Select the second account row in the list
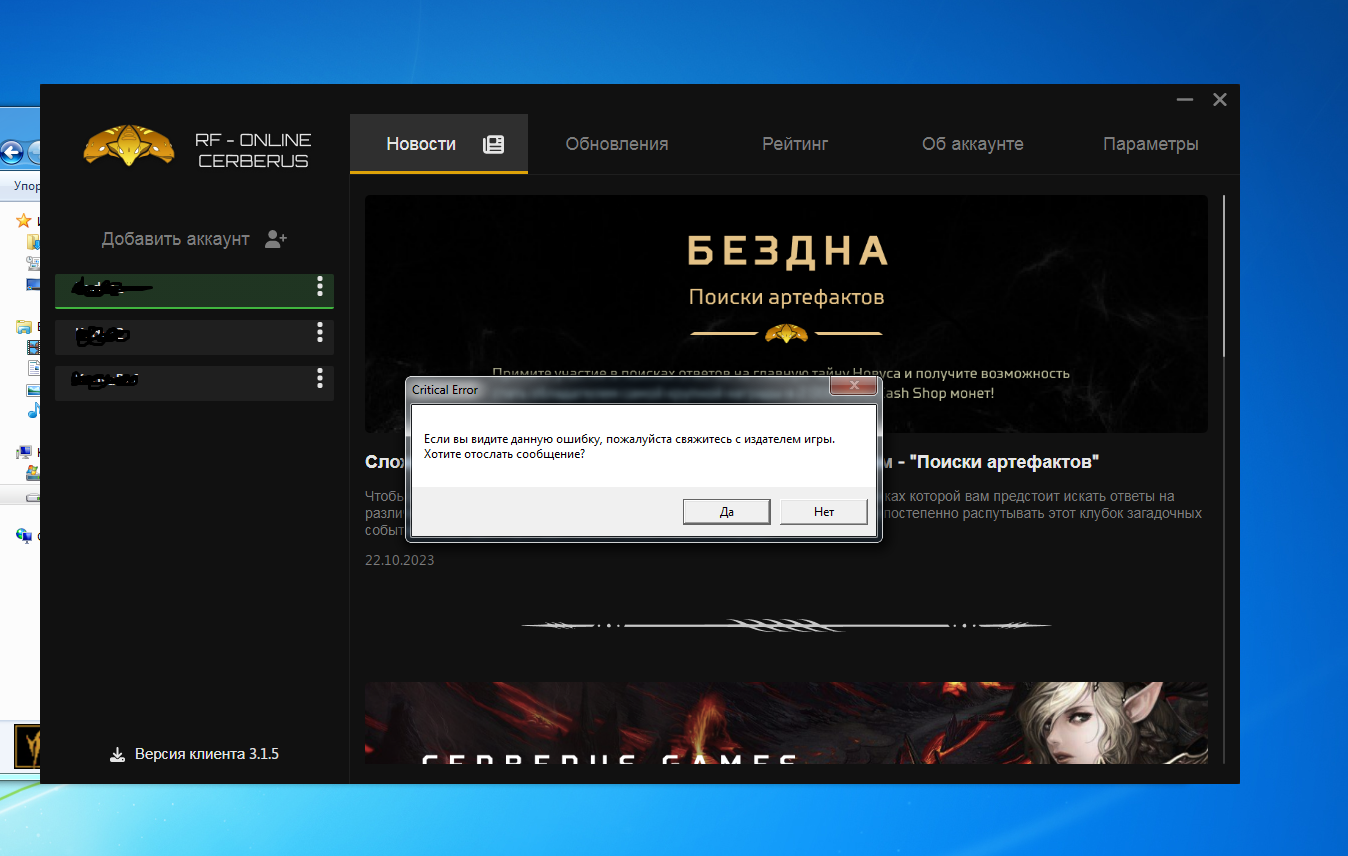1348x856 pixels. [194, 335]
